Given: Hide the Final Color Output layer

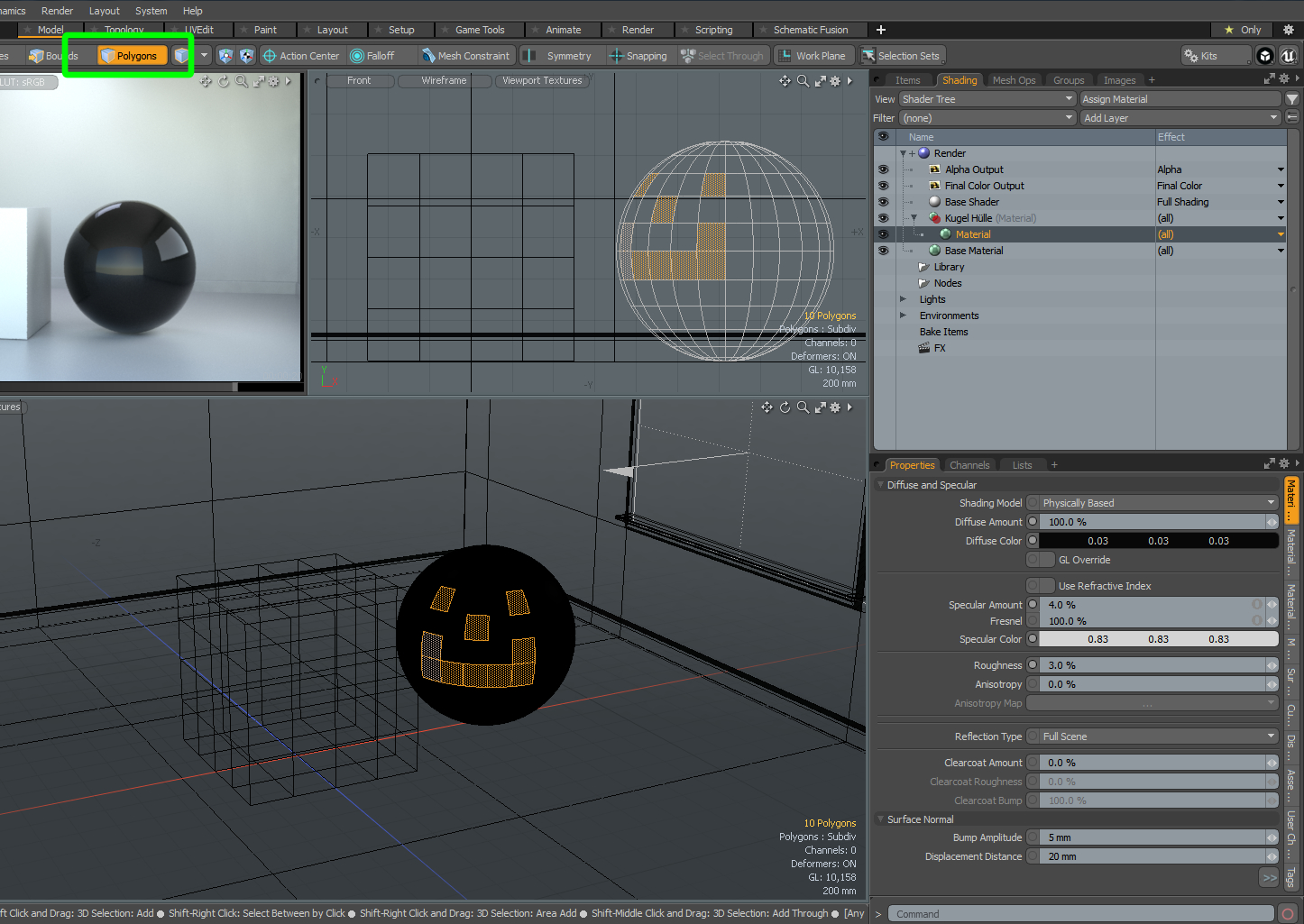Looking at the screenshot, I should [x=883, y=186].
